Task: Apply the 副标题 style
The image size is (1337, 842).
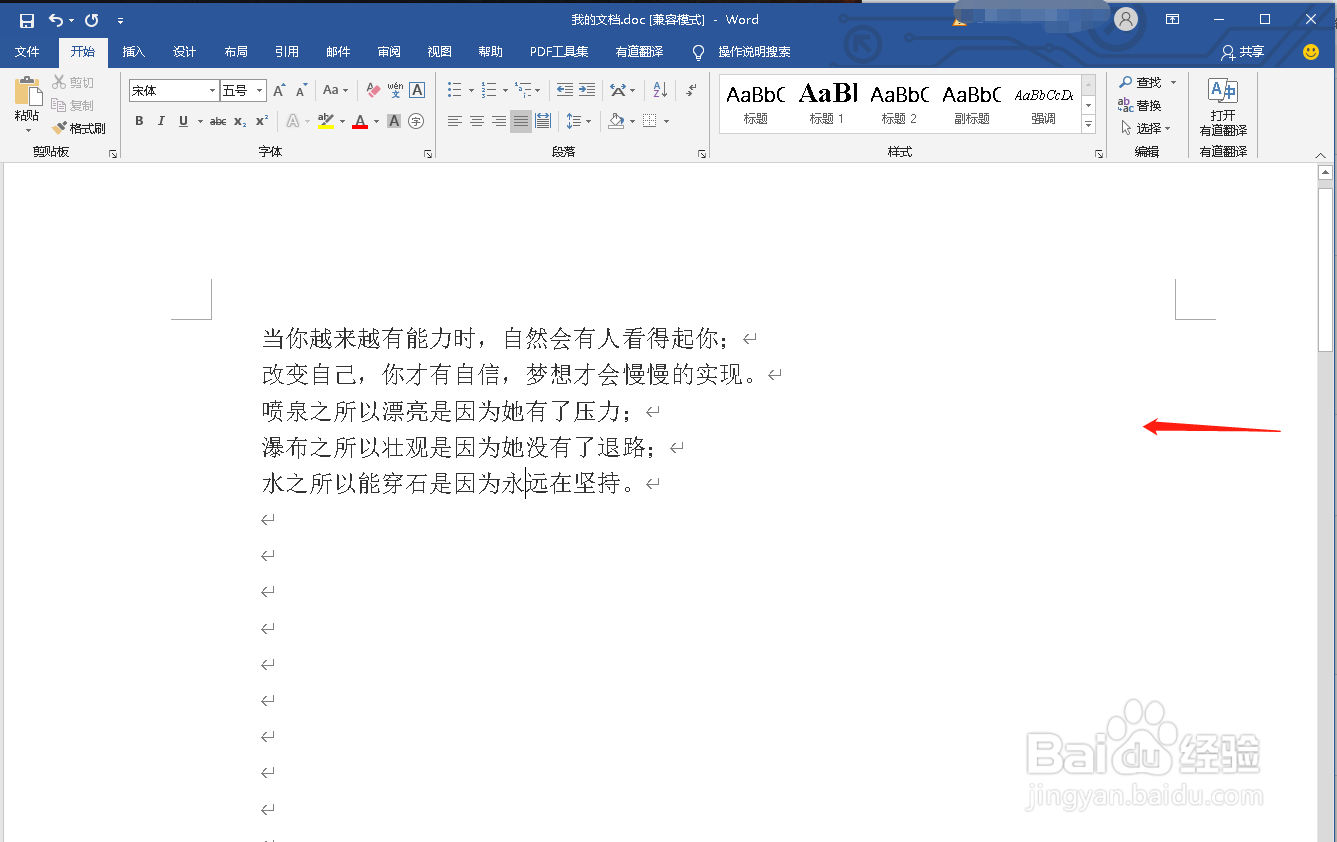Action: [971, 104]
